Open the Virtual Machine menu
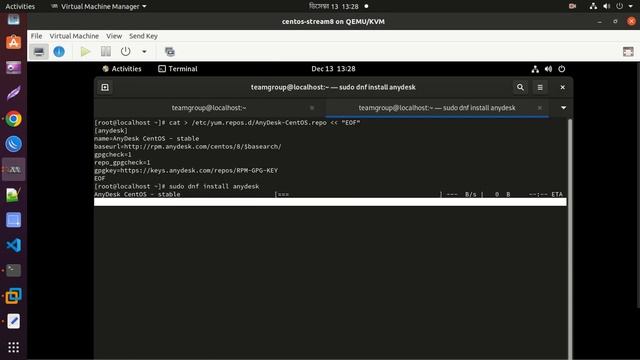This screenshot has height=360, width=640. click(x=74, y=36)
